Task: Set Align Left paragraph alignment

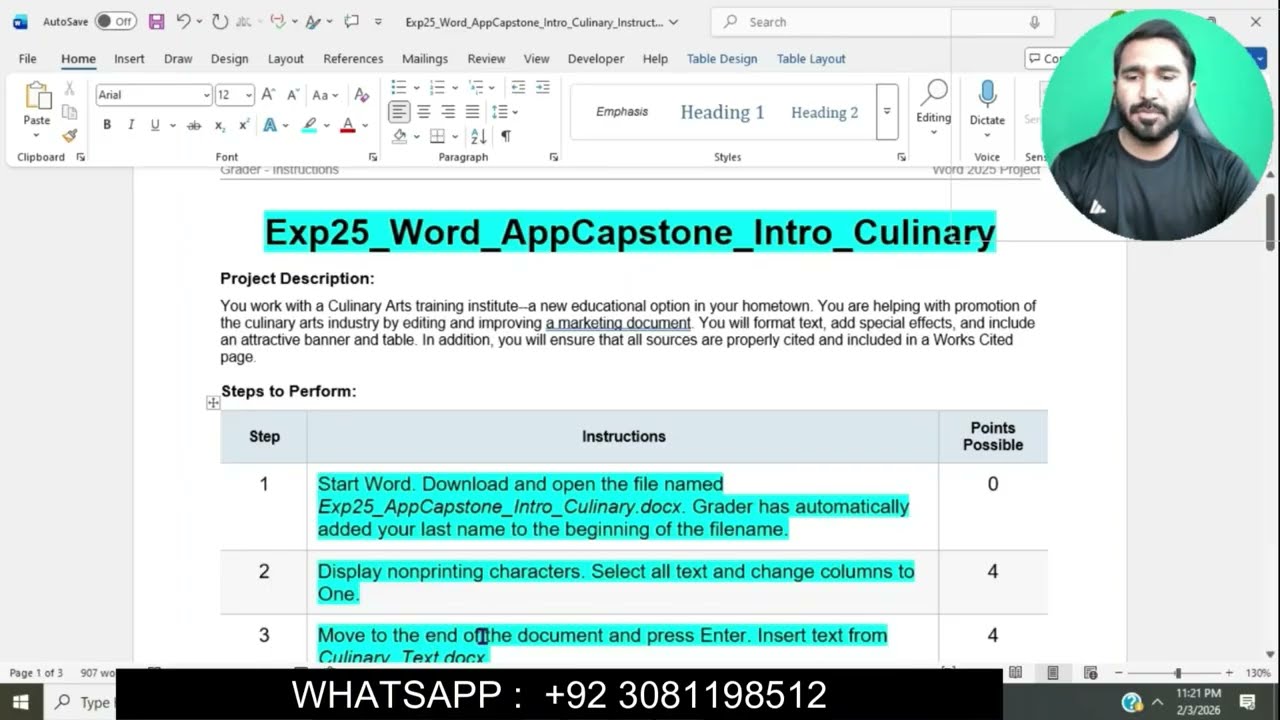Action: 399,111
